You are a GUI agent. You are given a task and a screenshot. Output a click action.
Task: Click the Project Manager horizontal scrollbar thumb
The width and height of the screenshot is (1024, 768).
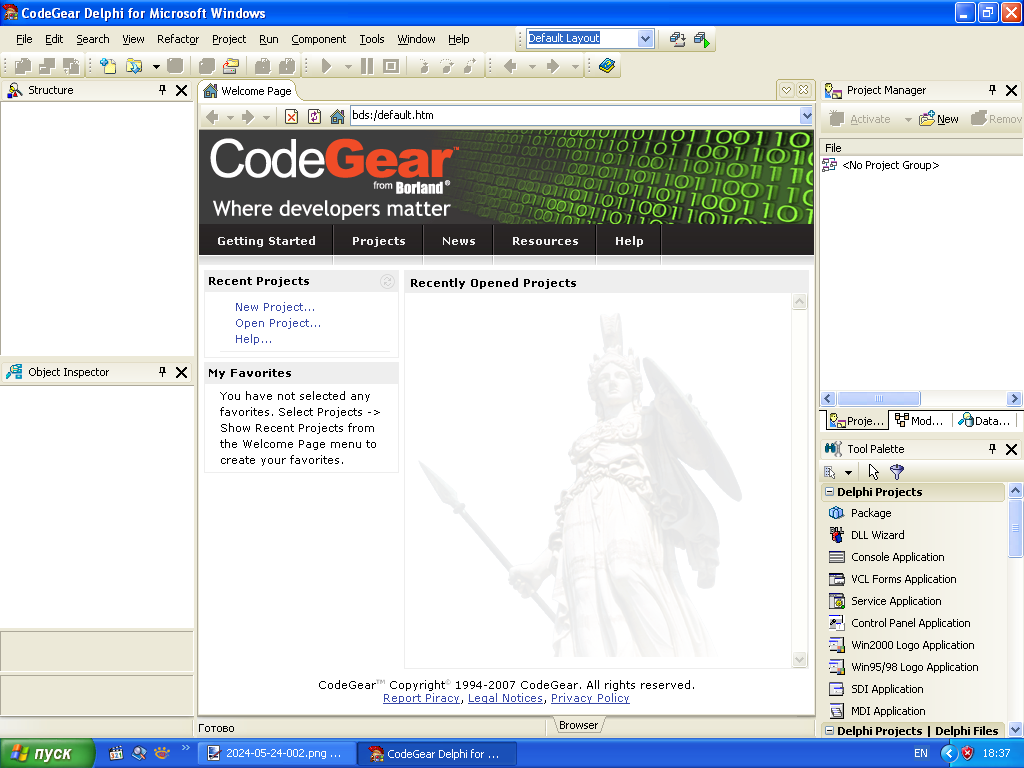878,398
